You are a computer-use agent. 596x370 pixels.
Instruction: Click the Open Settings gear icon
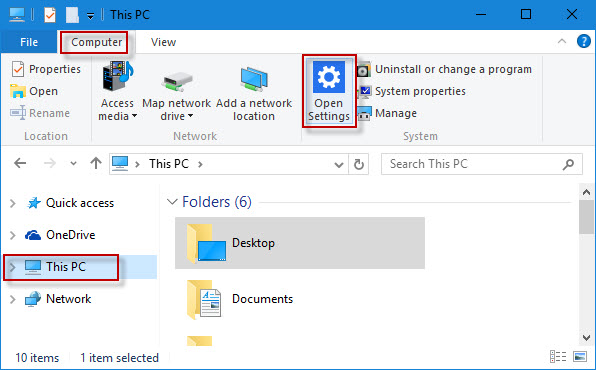329,77
